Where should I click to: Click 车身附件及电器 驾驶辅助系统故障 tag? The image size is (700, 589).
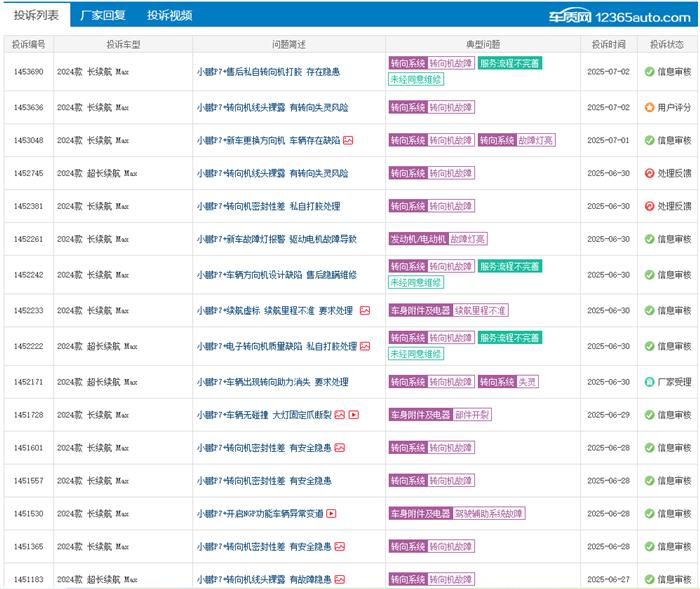[x=457, y=514]
